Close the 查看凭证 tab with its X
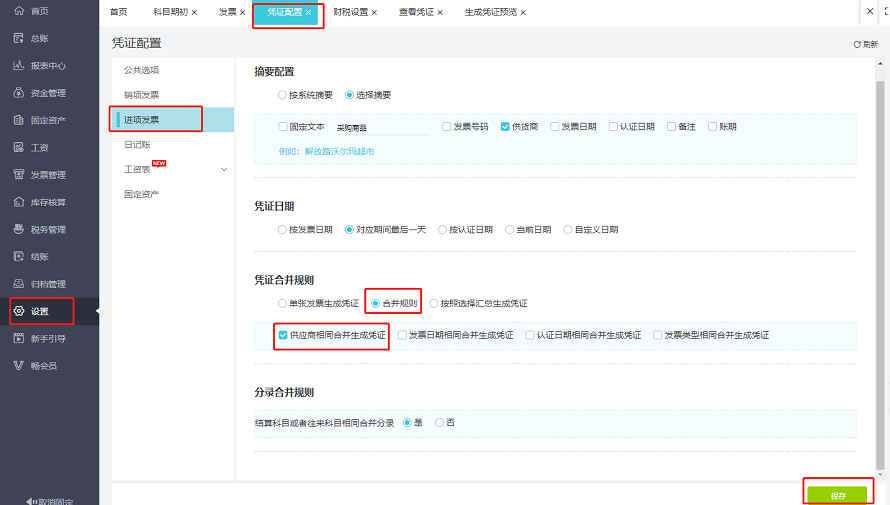 (x=440, y=12)
